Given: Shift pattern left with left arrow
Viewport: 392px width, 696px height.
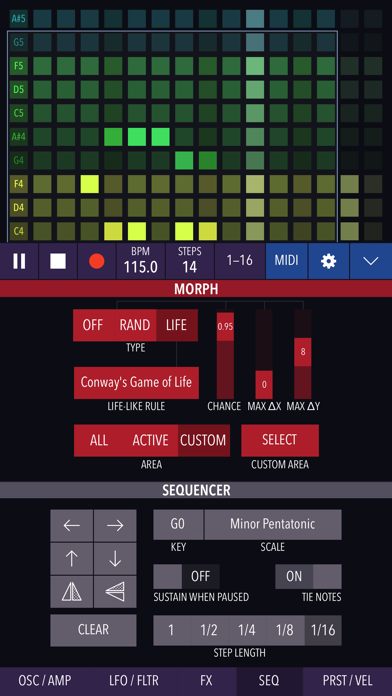Looking at the screenshot, I should click(x=71, y=526).
